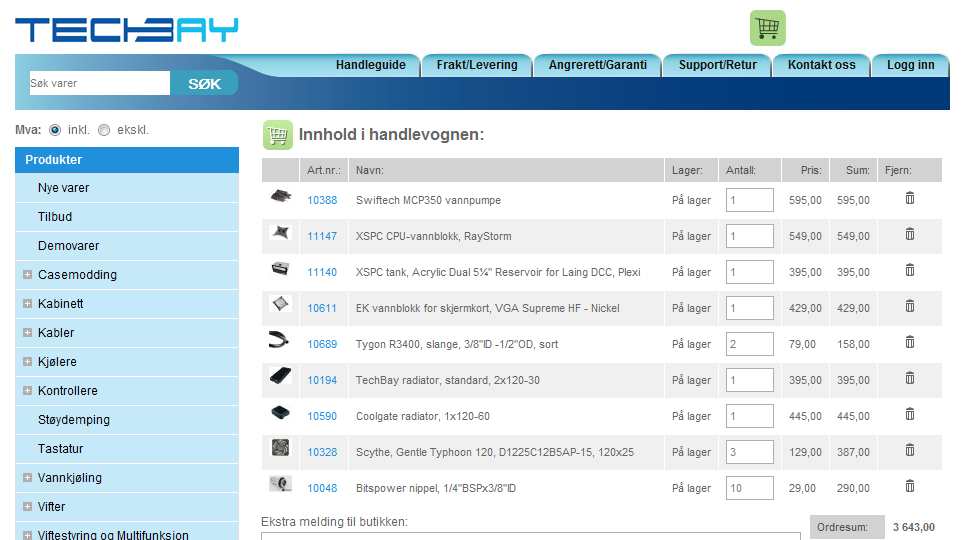Screen dimensions: 963x540
Task: Expand the Kabler category
Action: [x=27, y=332]
